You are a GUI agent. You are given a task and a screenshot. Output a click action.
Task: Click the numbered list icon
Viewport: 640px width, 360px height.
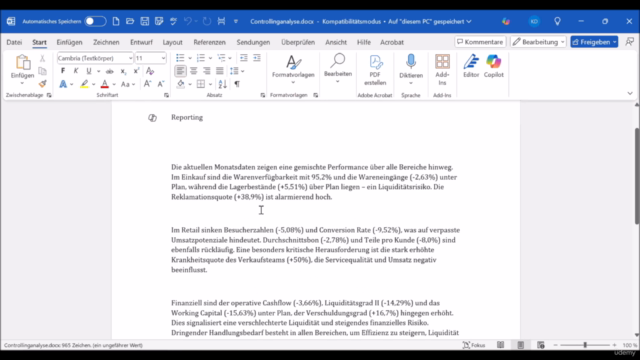[200, 58]
